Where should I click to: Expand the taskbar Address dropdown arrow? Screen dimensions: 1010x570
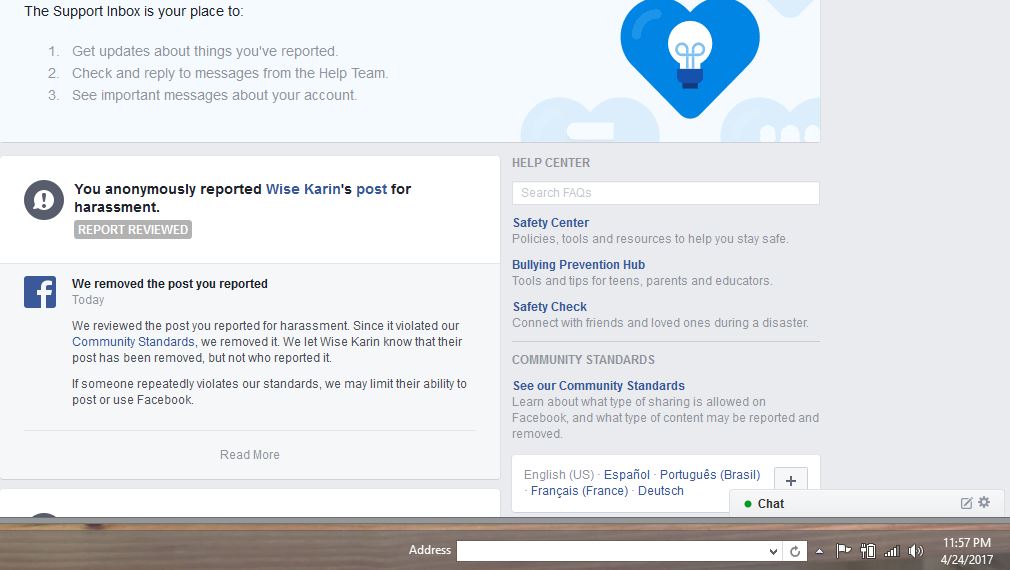(773, 551)
